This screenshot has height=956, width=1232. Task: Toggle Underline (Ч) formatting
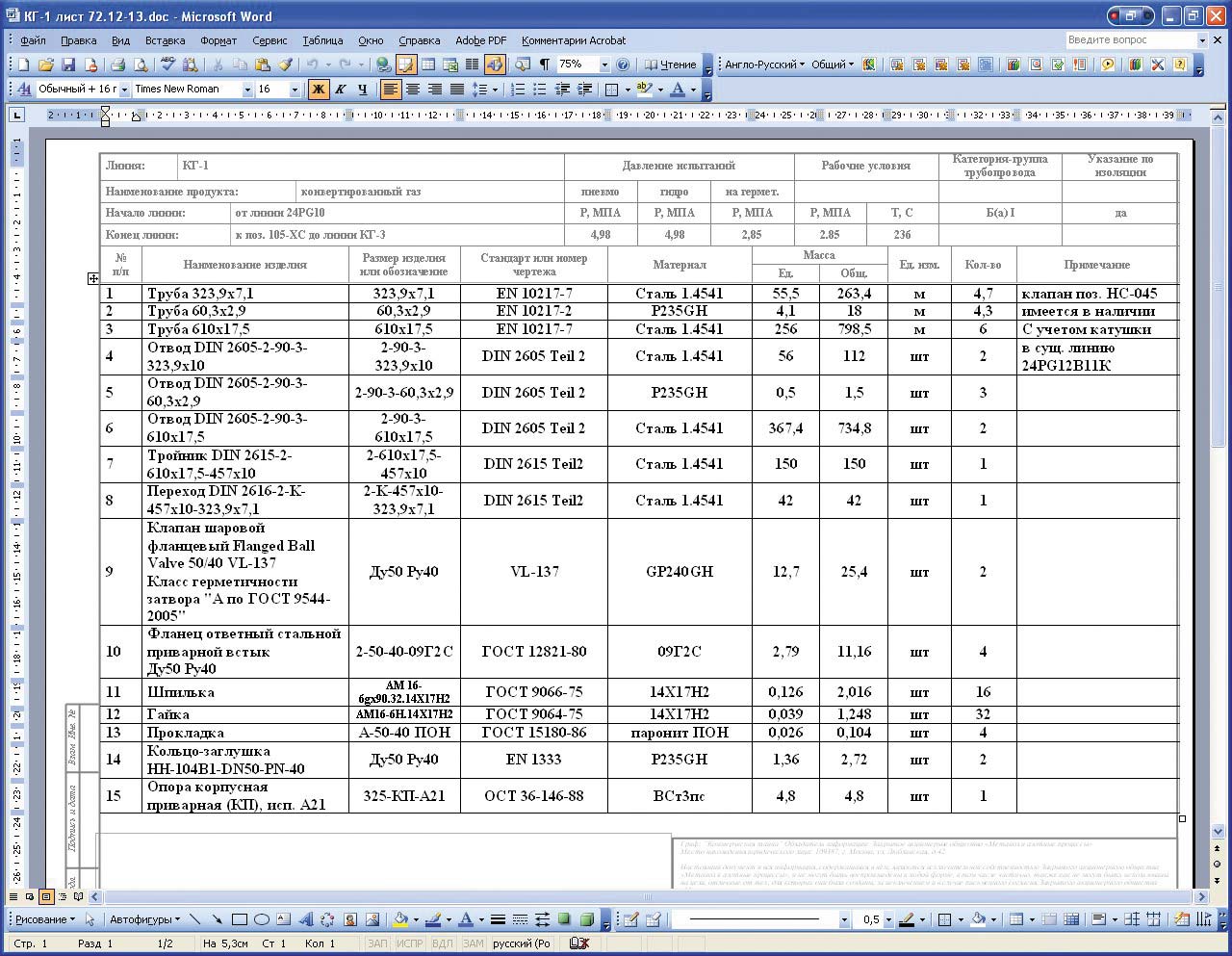(x=362, y=90)
